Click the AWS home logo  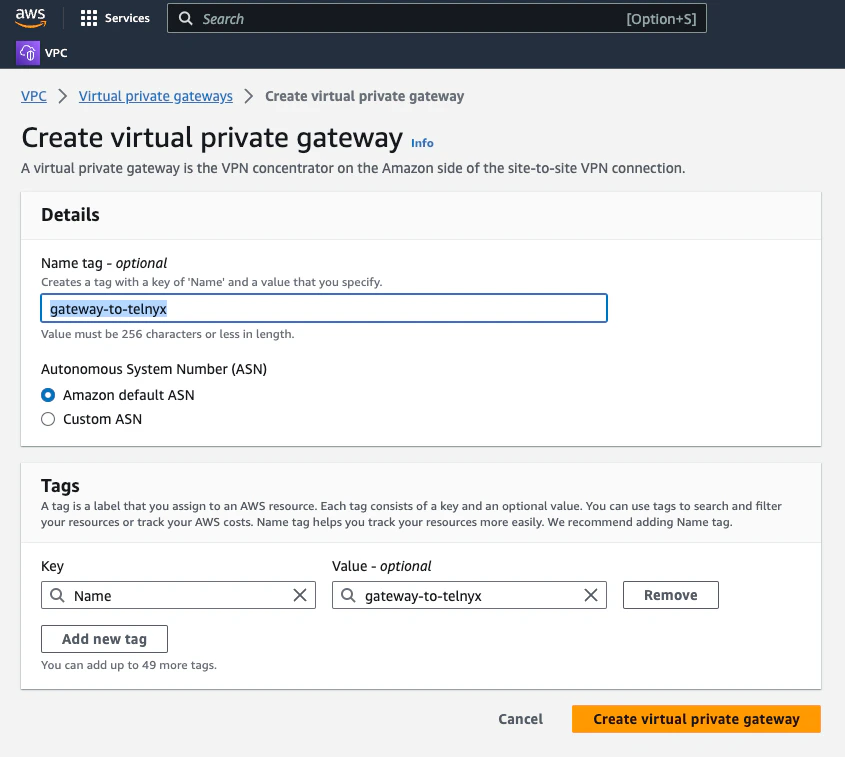28,17
